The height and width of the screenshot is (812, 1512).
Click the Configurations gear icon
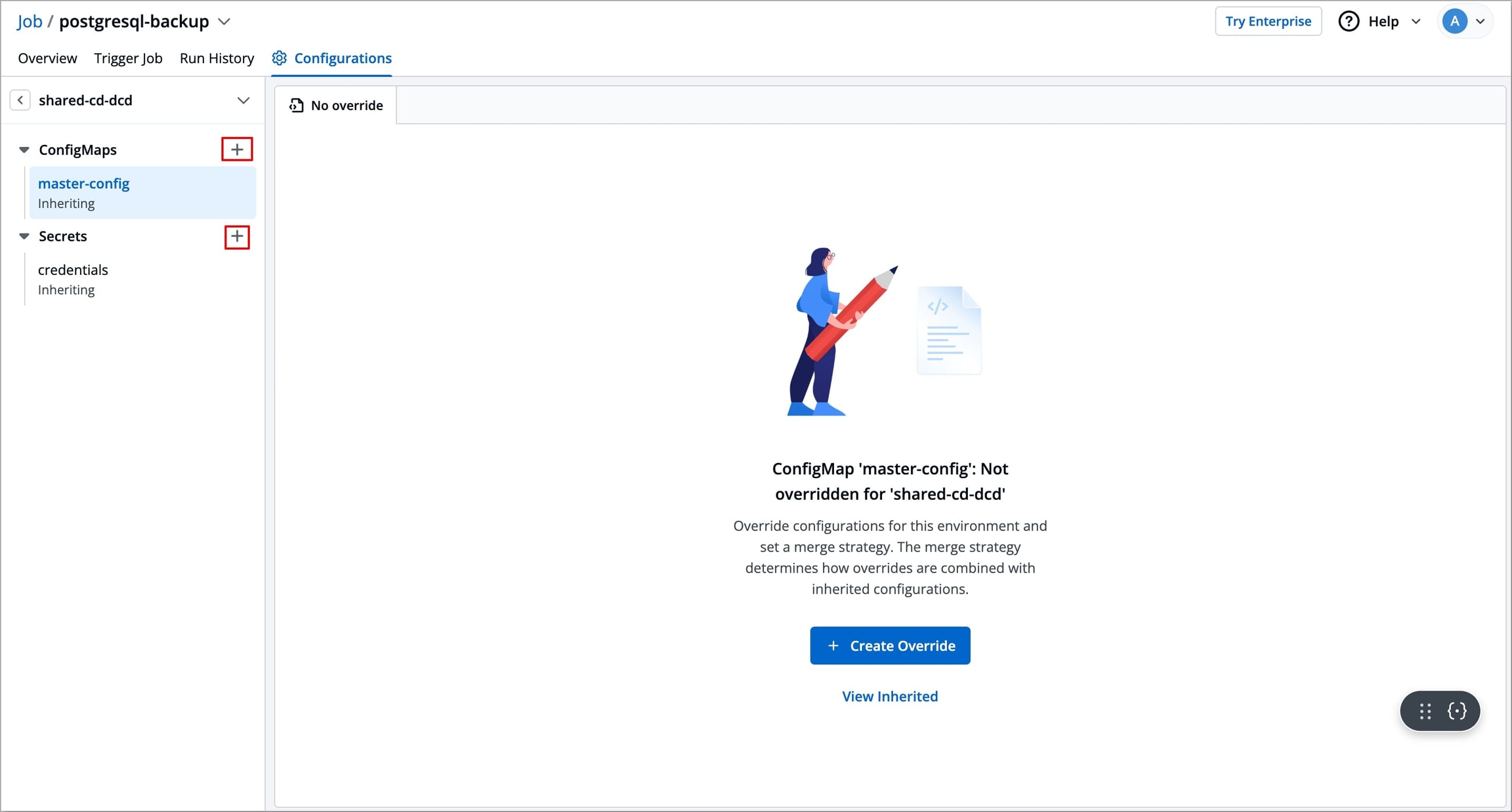[280, 58]
